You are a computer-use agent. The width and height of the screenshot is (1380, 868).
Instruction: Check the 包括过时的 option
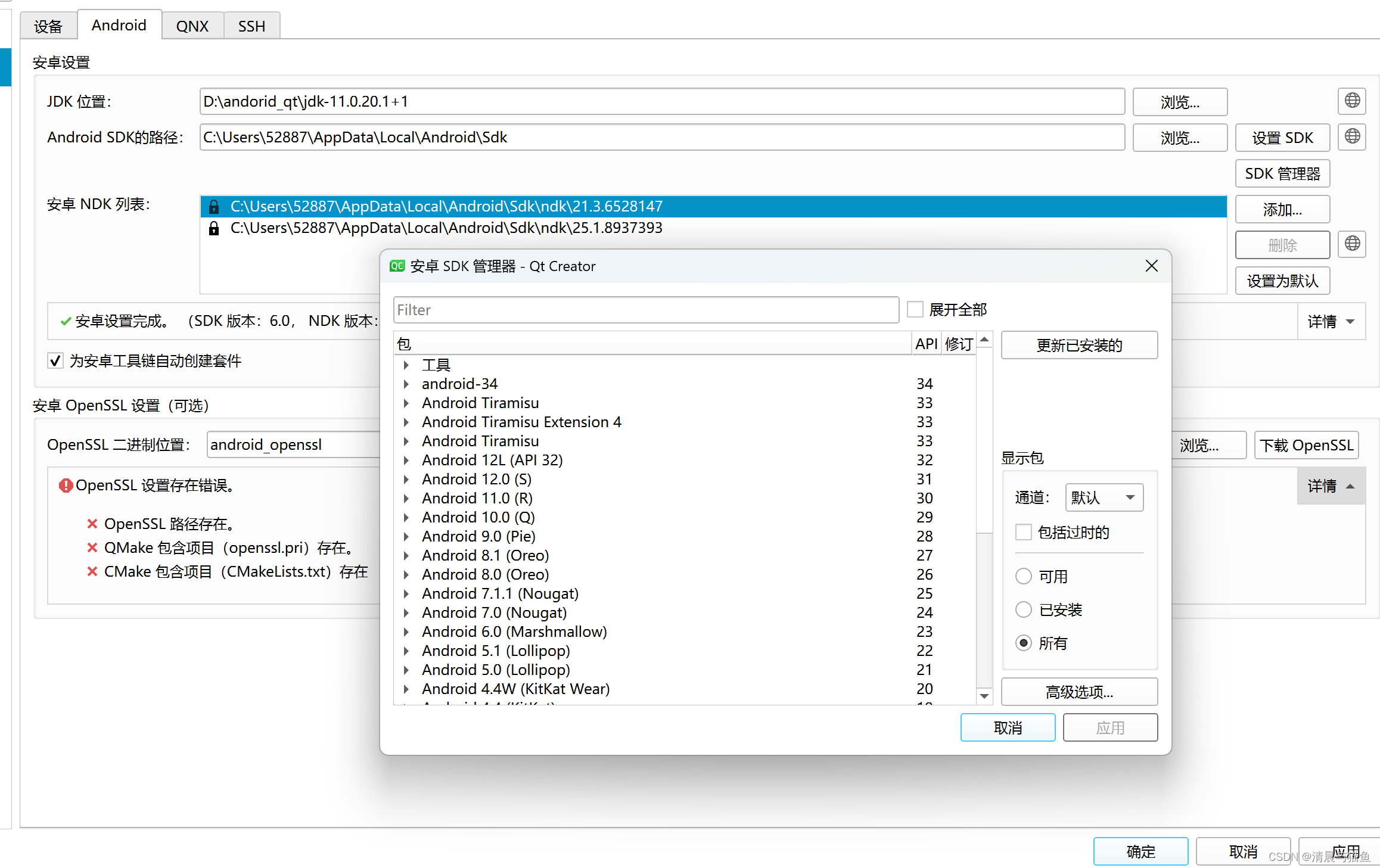point(1023,532)
